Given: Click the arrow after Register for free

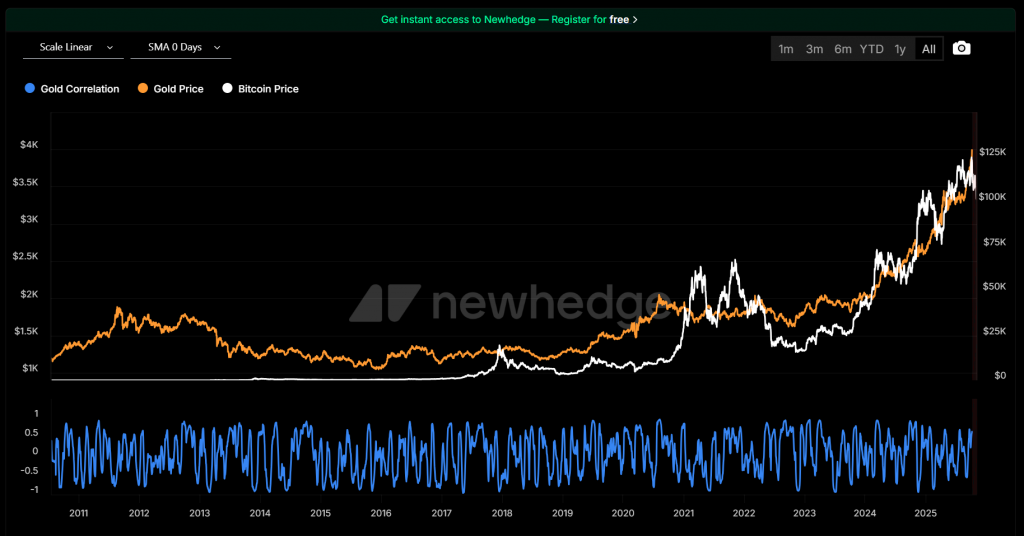Looking at the screenshot, I should [635, 19].
